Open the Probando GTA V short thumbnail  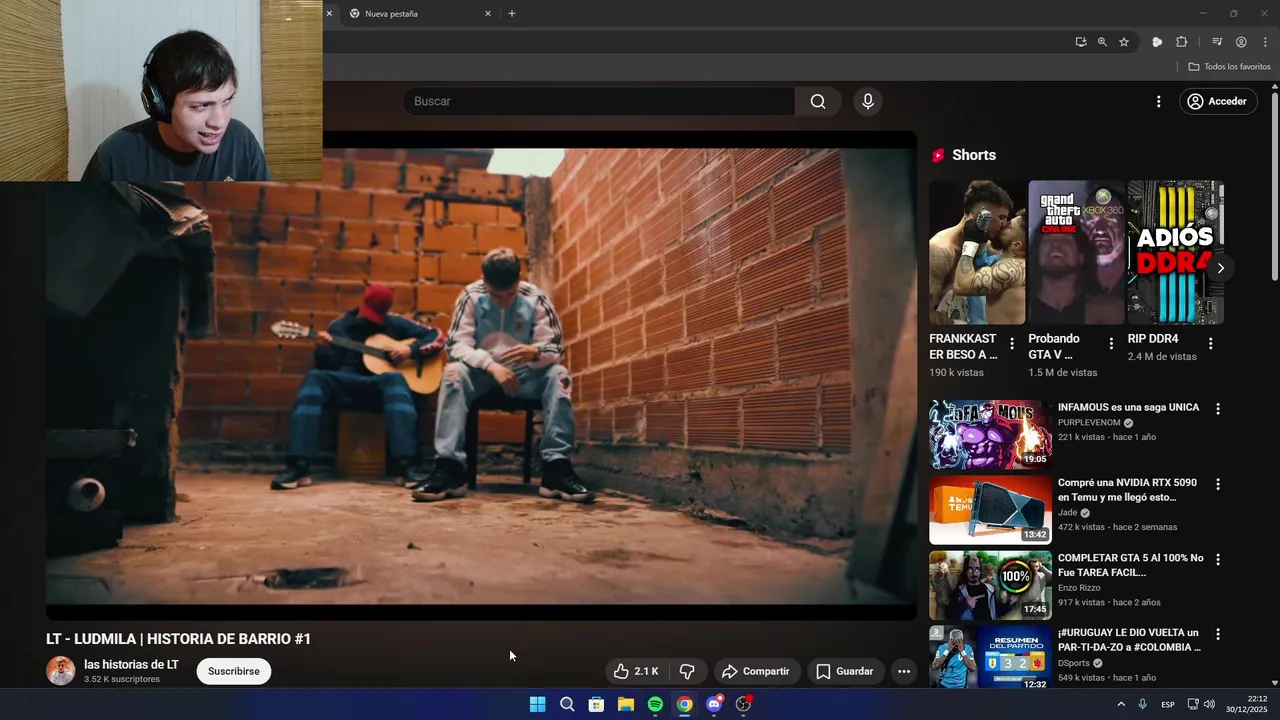(x=1076, y=252)
